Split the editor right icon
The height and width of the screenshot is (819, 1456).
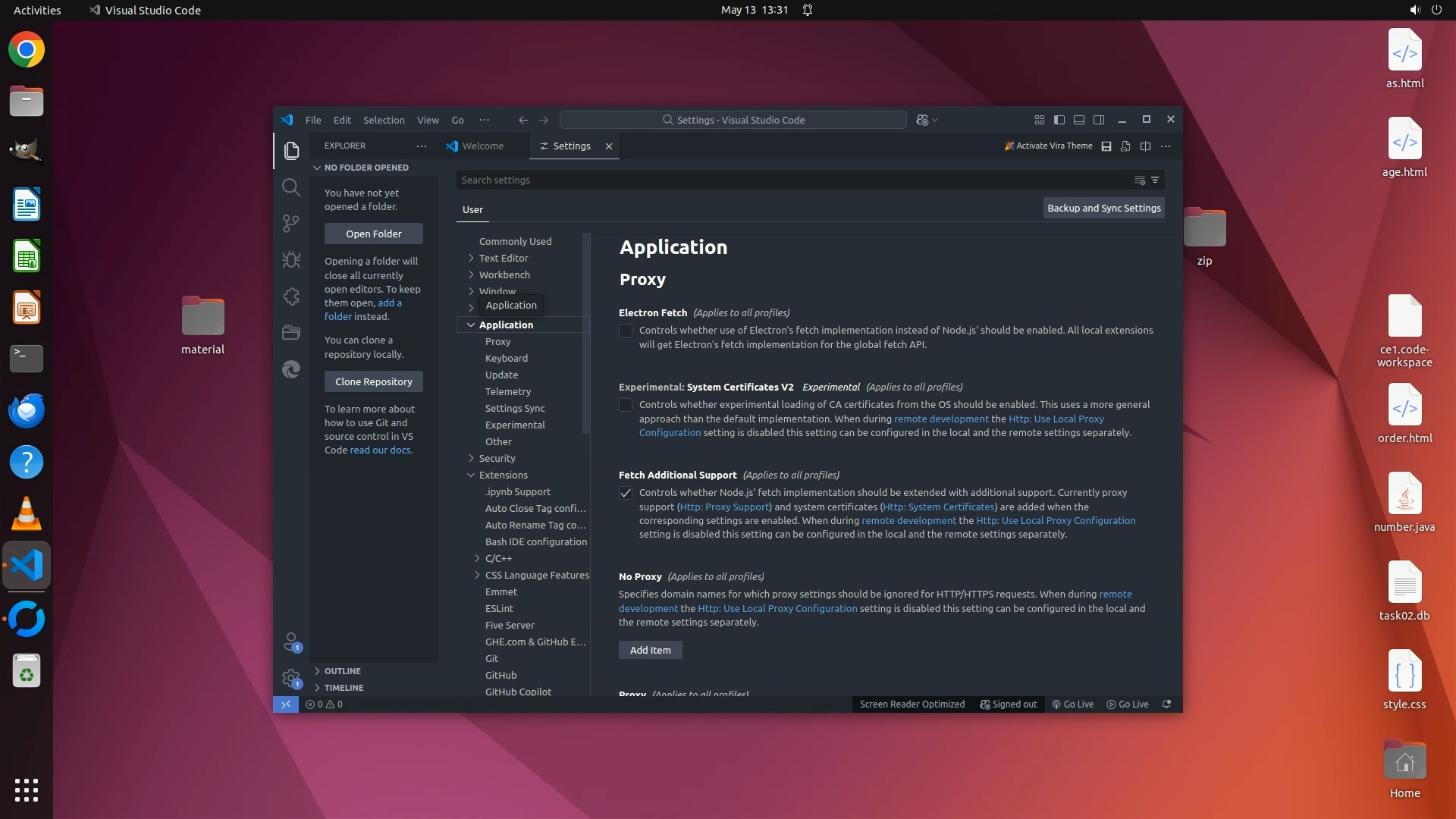point(1145,146)
